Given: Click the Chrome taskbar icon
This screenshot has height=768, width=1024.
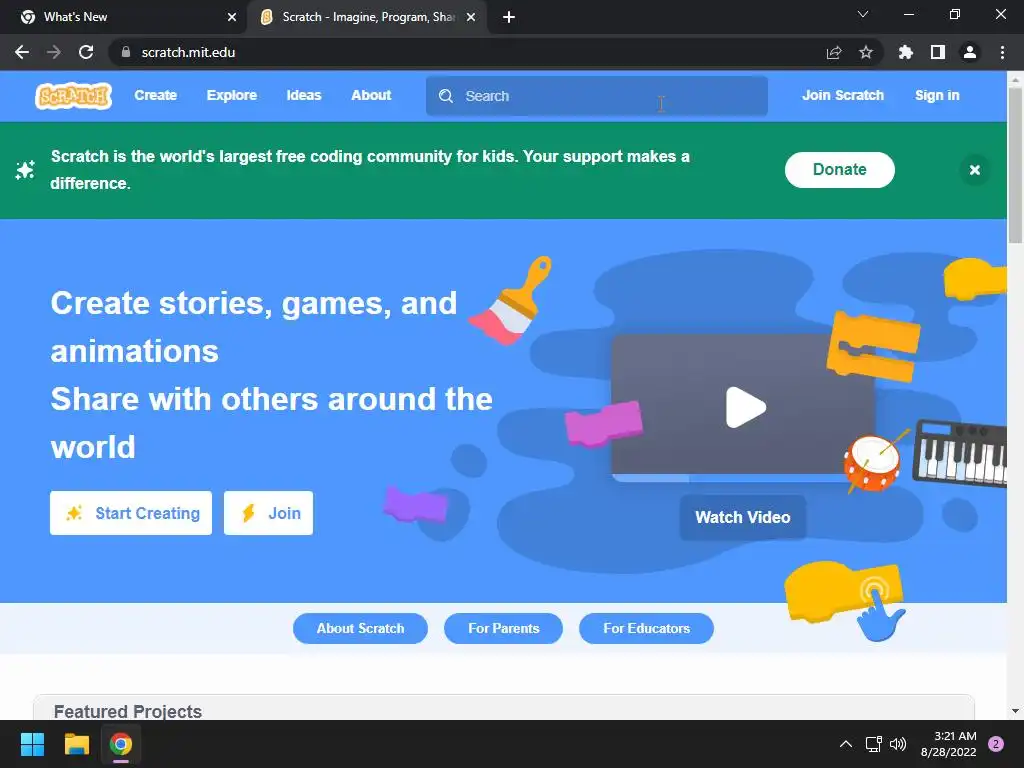Looking at the screenshot, I should point(121,744).
